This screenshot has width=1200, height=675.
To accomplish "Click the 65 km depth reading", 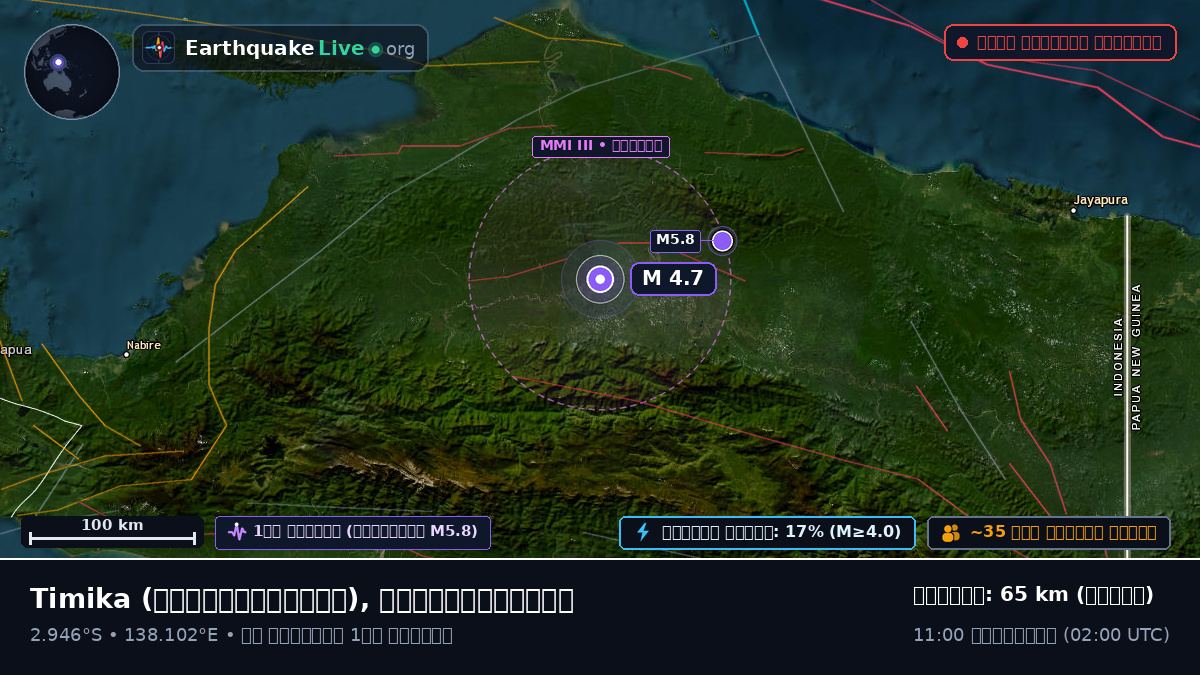I will [x=1033, y=595].
